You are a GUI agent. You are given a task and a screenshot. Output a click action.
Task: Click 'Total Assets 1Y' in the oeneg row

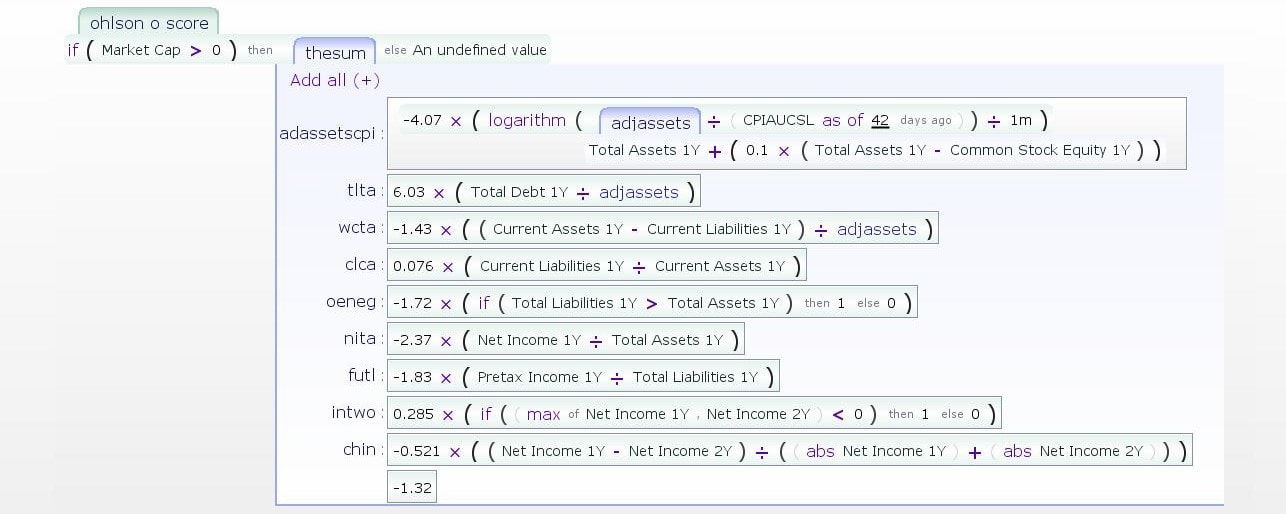coord(723,303)
